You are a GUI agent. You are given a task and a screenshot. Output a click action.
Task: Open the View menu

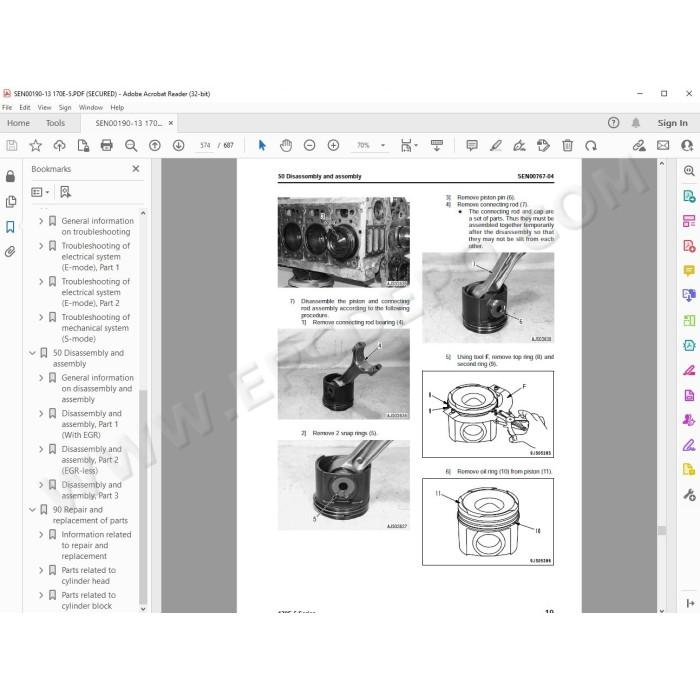[x=45, y=108]
